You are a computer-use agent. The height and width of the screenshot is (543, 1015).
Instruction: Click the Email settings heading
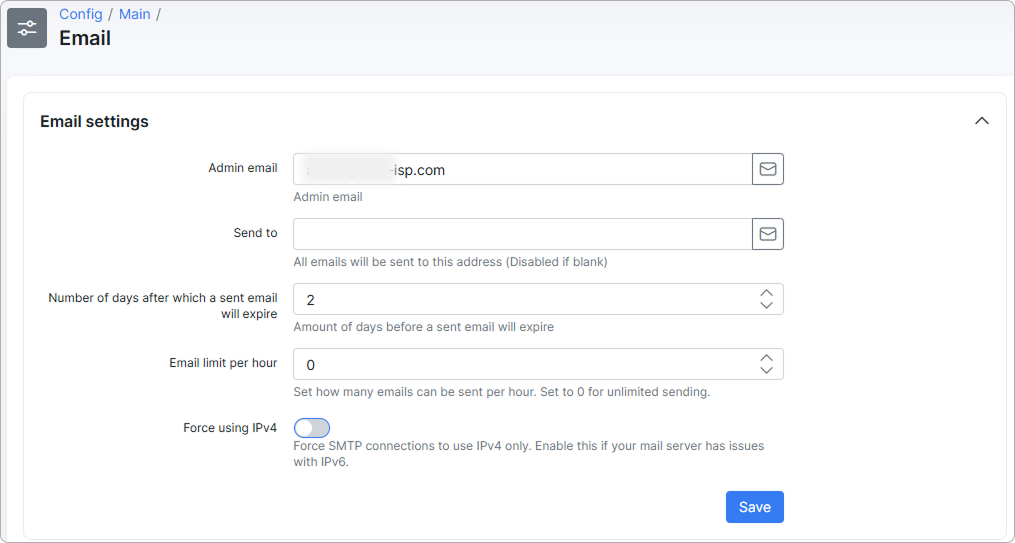pos(95,122)
